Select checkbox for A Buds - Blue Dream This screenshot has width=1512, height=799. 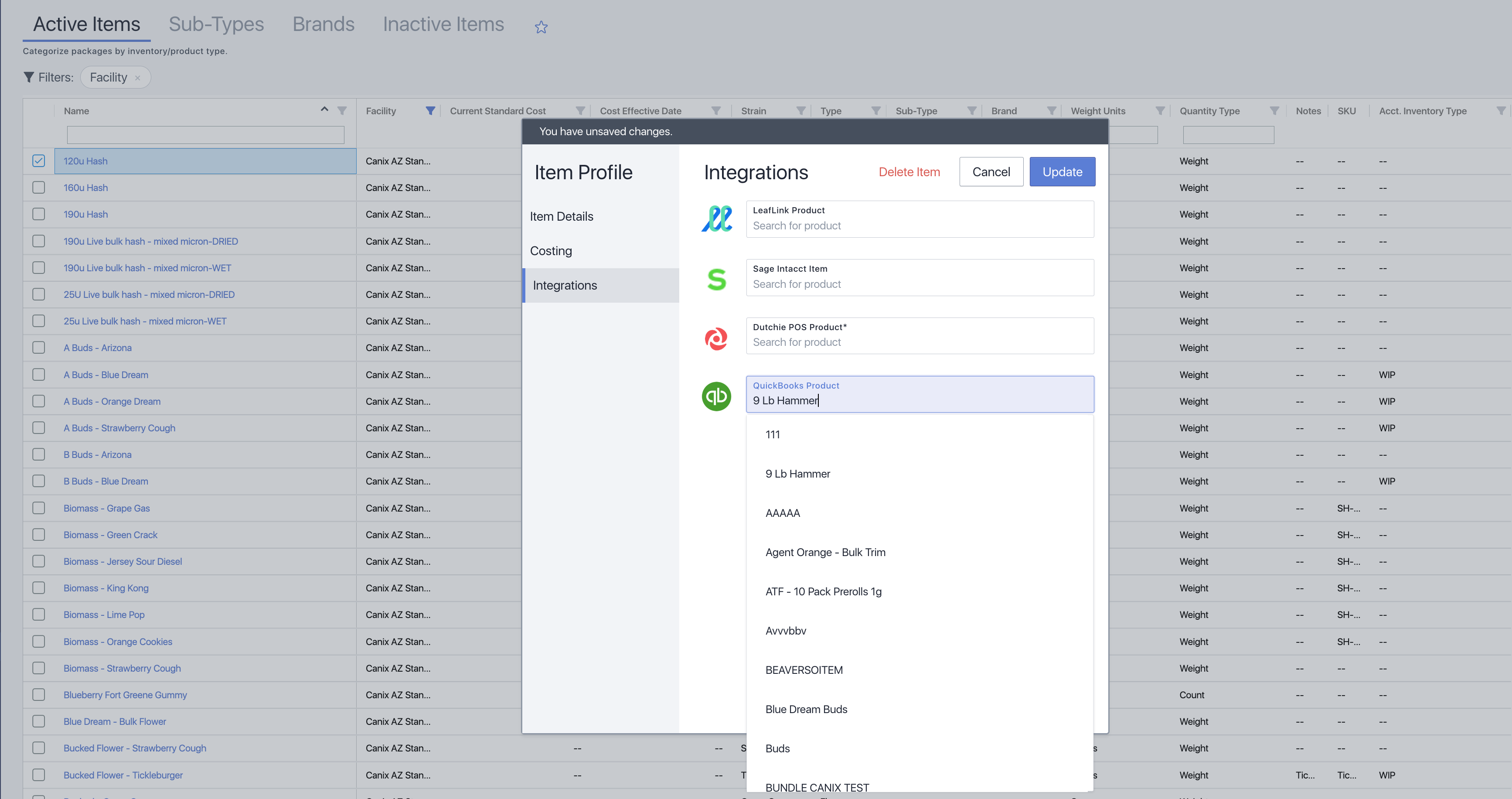click(39, 375)
